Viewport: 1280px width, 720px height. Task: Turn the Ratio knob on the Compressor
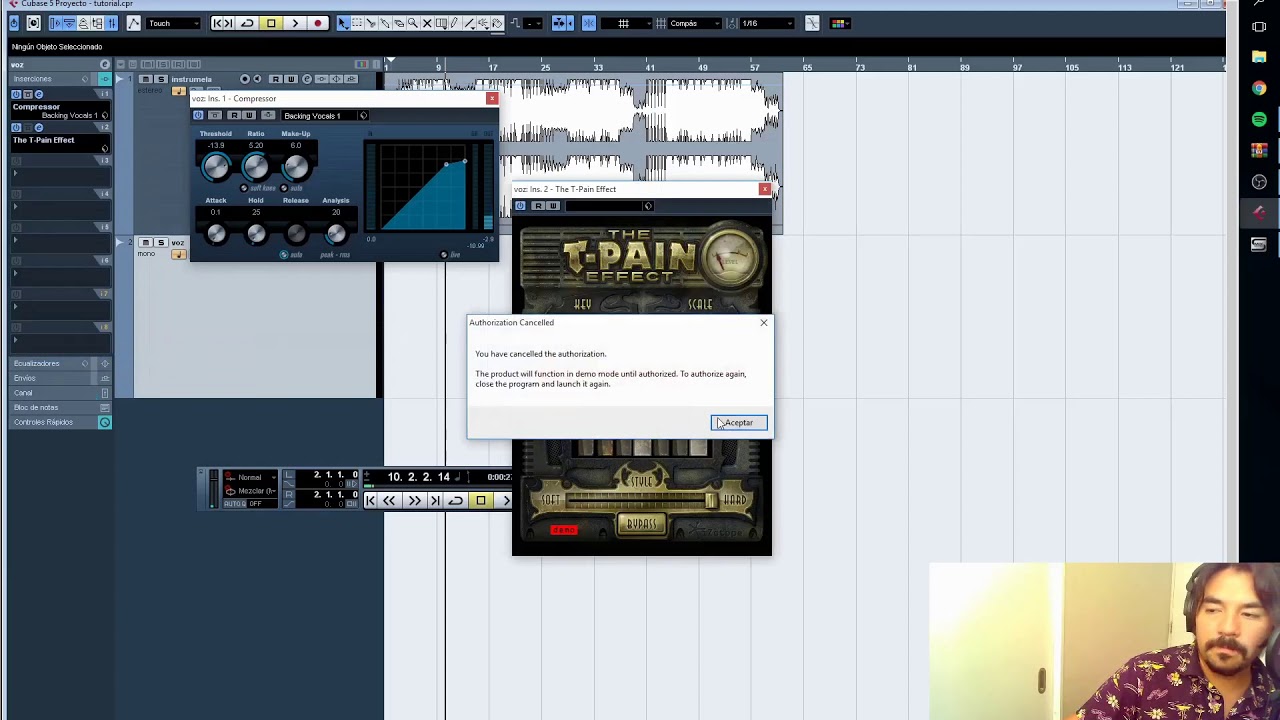point(256,166)
